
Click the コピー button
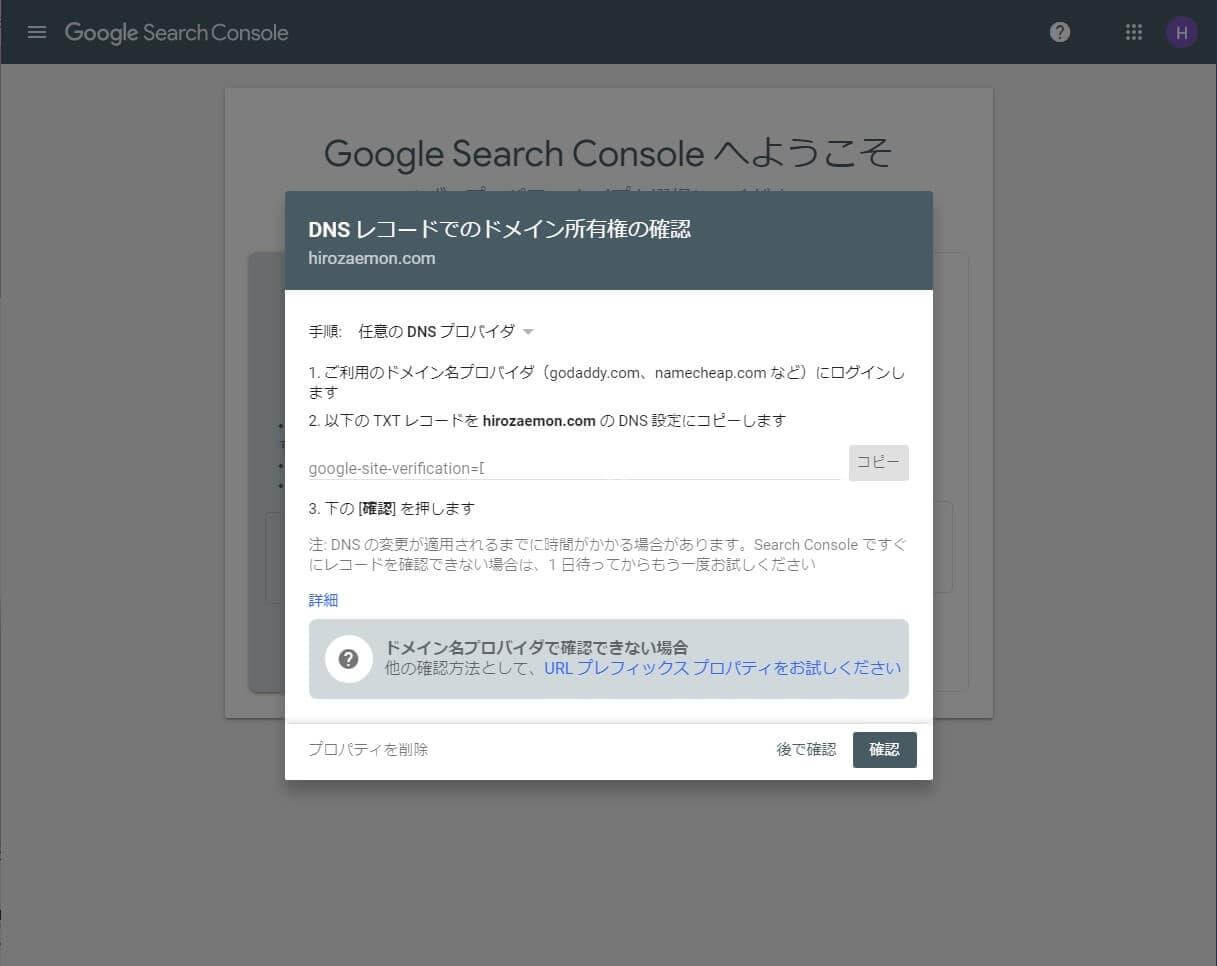(879, 463)
